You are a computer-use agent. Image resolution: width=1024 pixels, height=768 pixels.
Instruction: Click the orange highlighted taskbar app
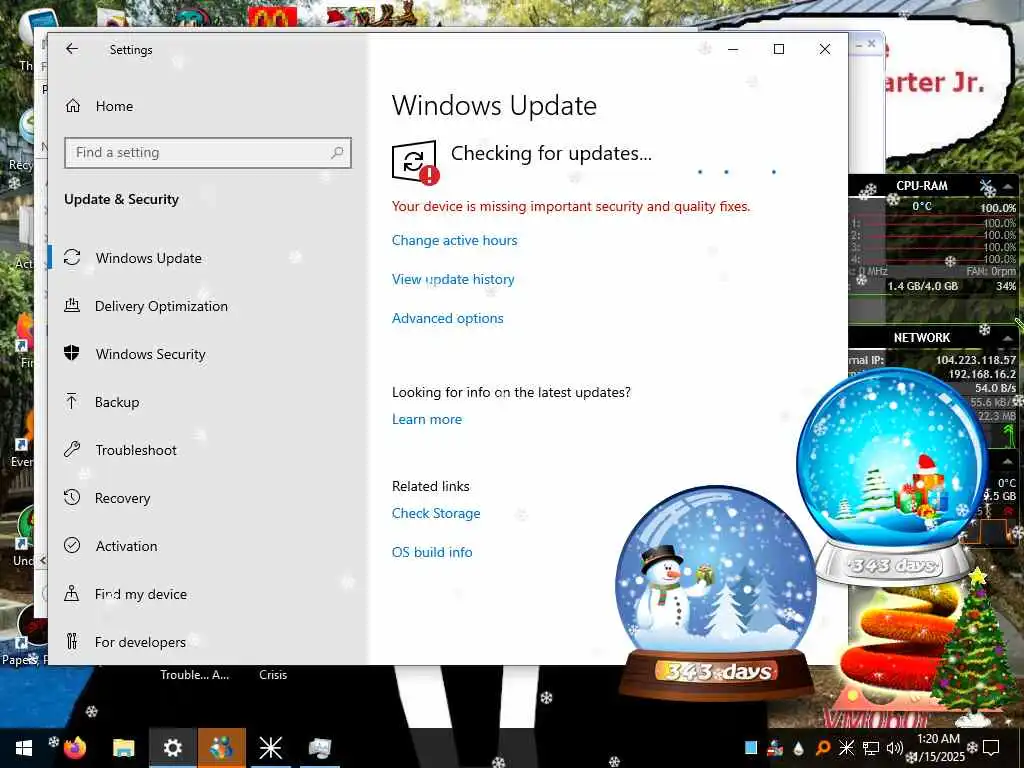222,748
